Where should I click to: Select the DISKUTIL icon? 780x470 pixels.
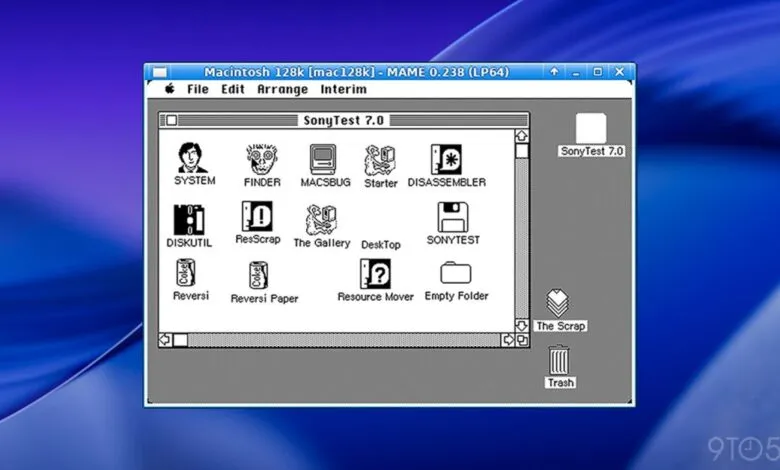189,219
